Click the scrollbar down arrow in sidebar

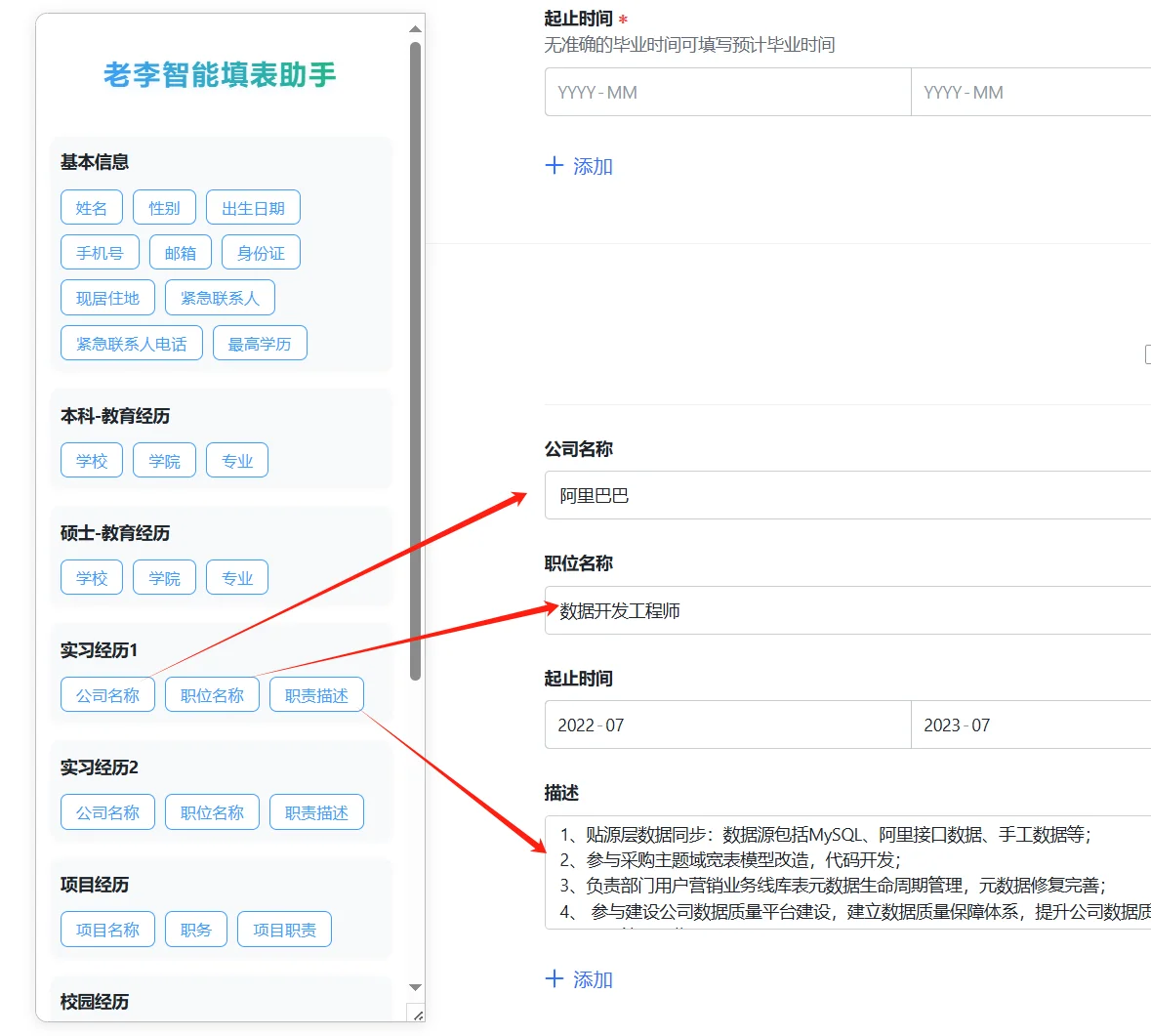(414, 987)
